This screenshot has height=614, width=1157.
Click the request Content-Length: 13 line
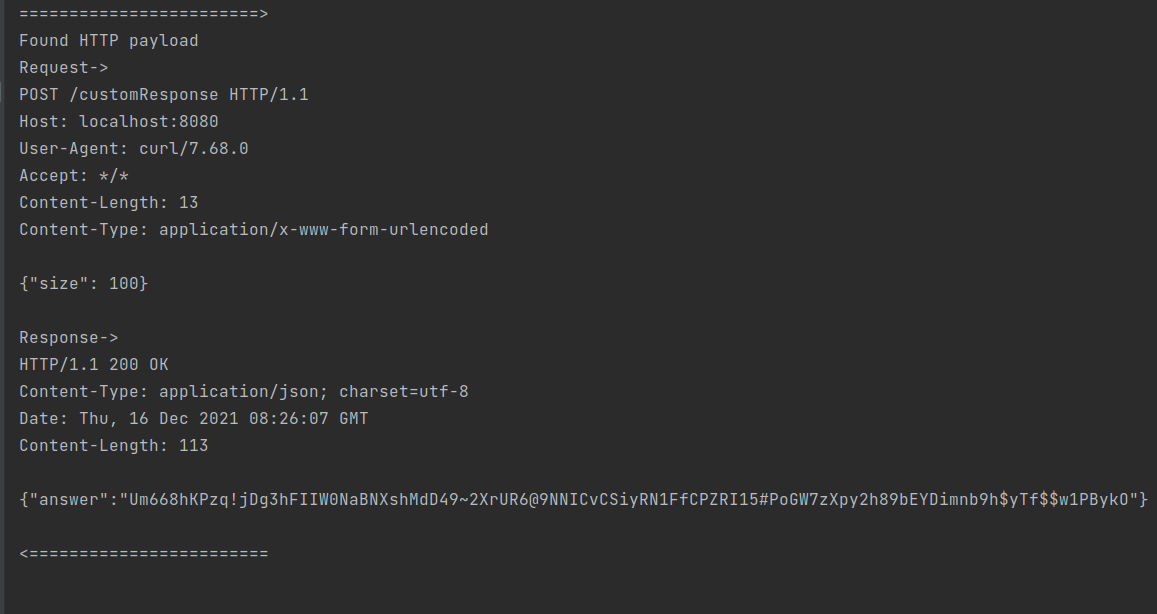click(x=108, y=202)
